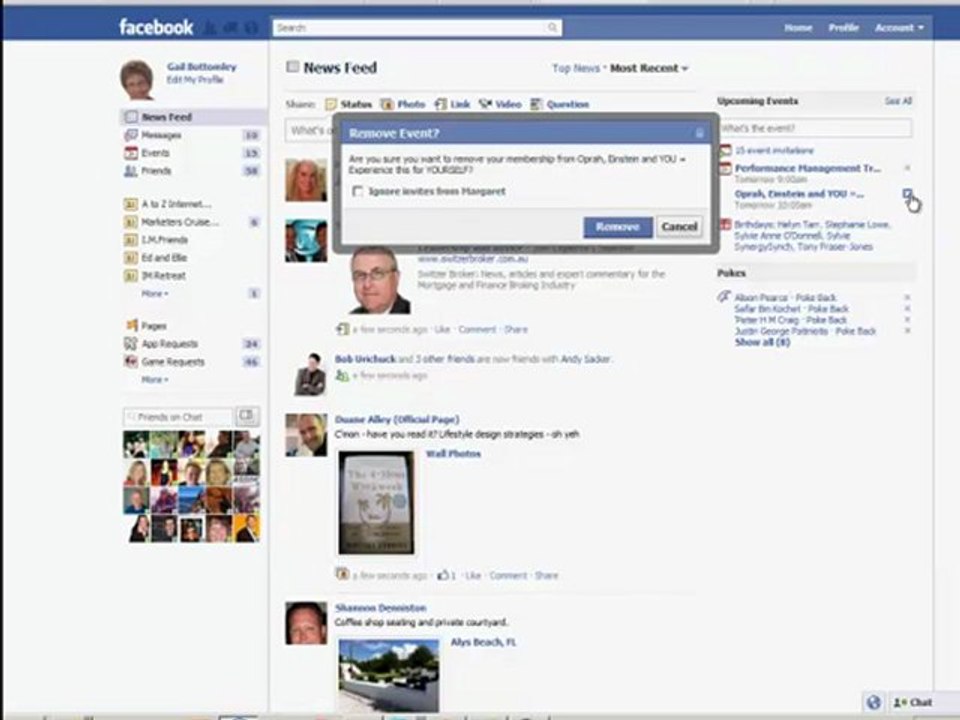This screenshot has width=960, height=720.
Task: Open notifications globe icon in header
Action: click(251, 28)
